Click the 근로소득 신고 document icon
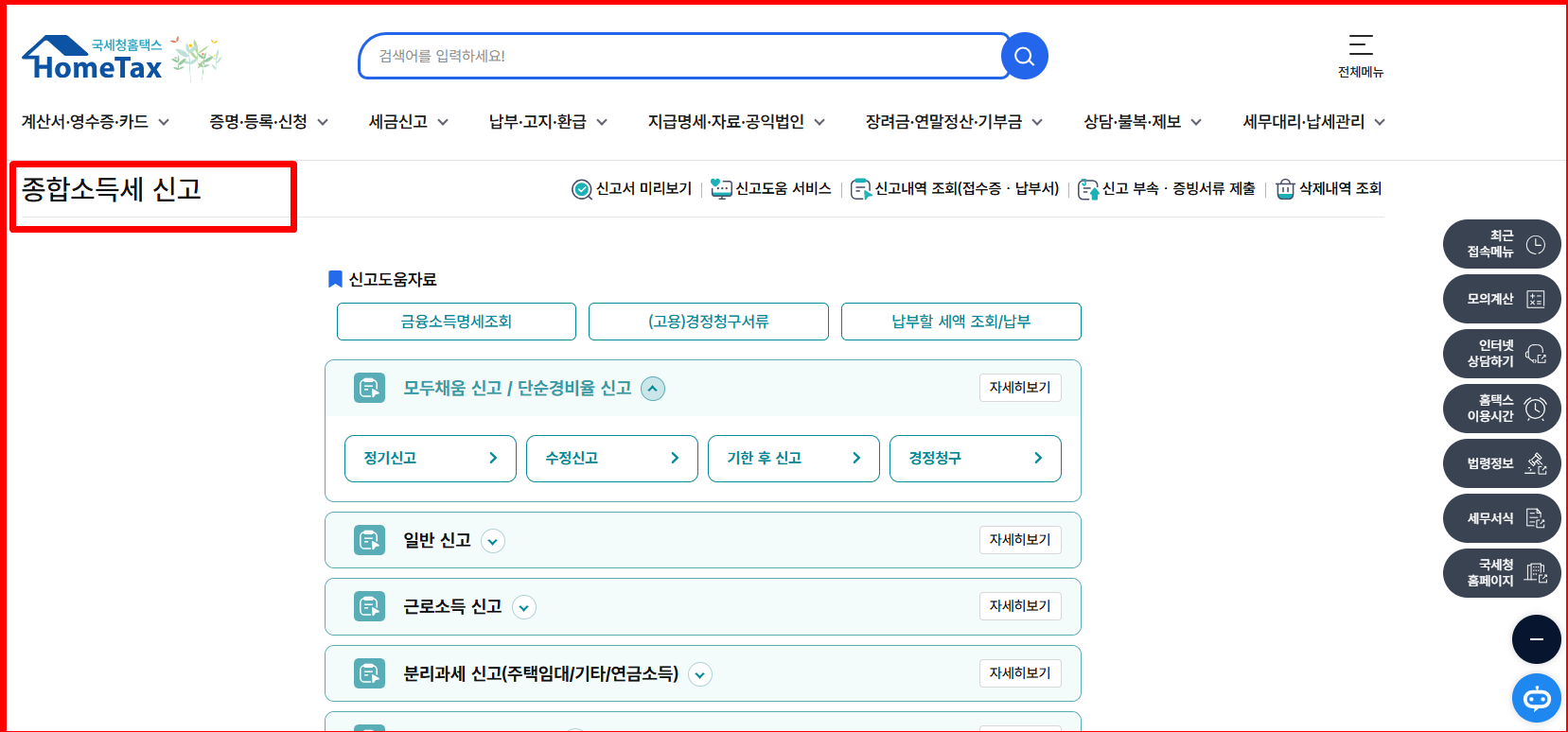Screen dimensions: 1568x732 click(369, 606)
